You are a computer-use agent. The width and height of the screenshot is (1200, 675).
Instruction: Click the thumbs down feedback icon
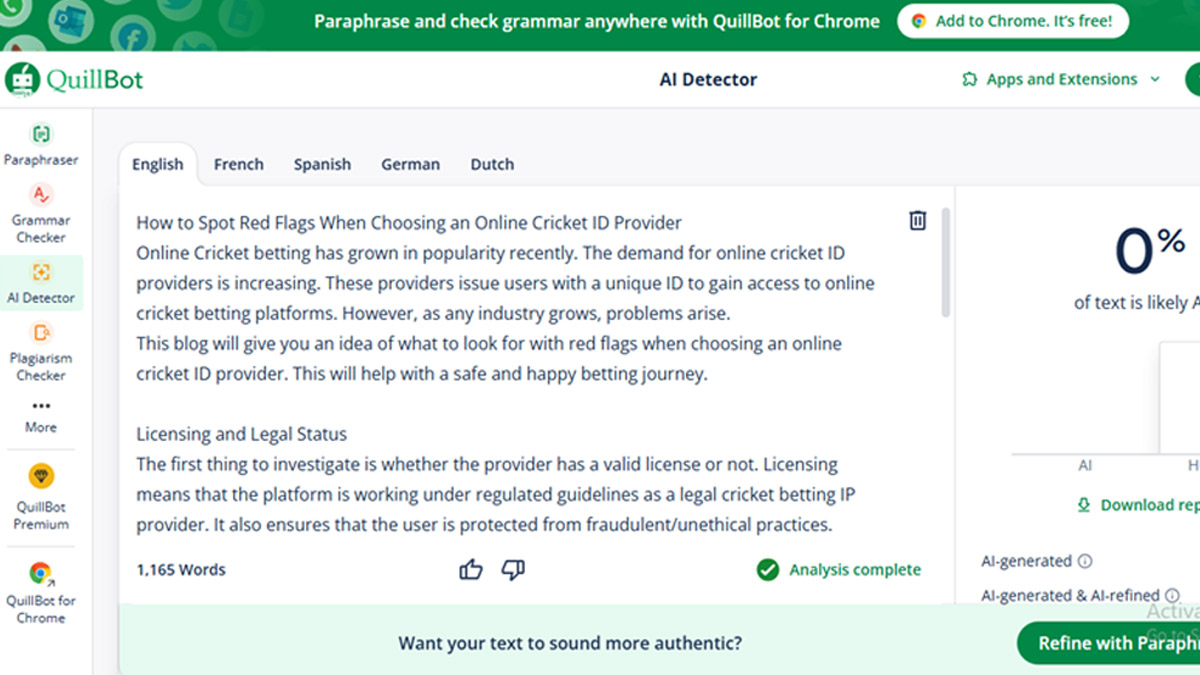pyautogui.click(x=513, y=570)
